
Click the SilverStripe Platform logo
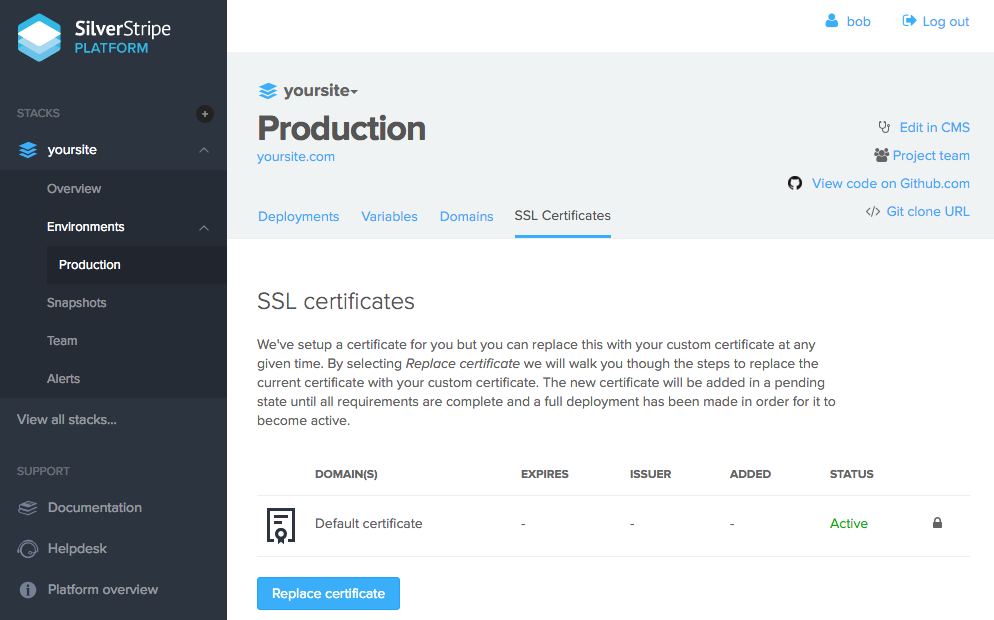pos(95,38)
